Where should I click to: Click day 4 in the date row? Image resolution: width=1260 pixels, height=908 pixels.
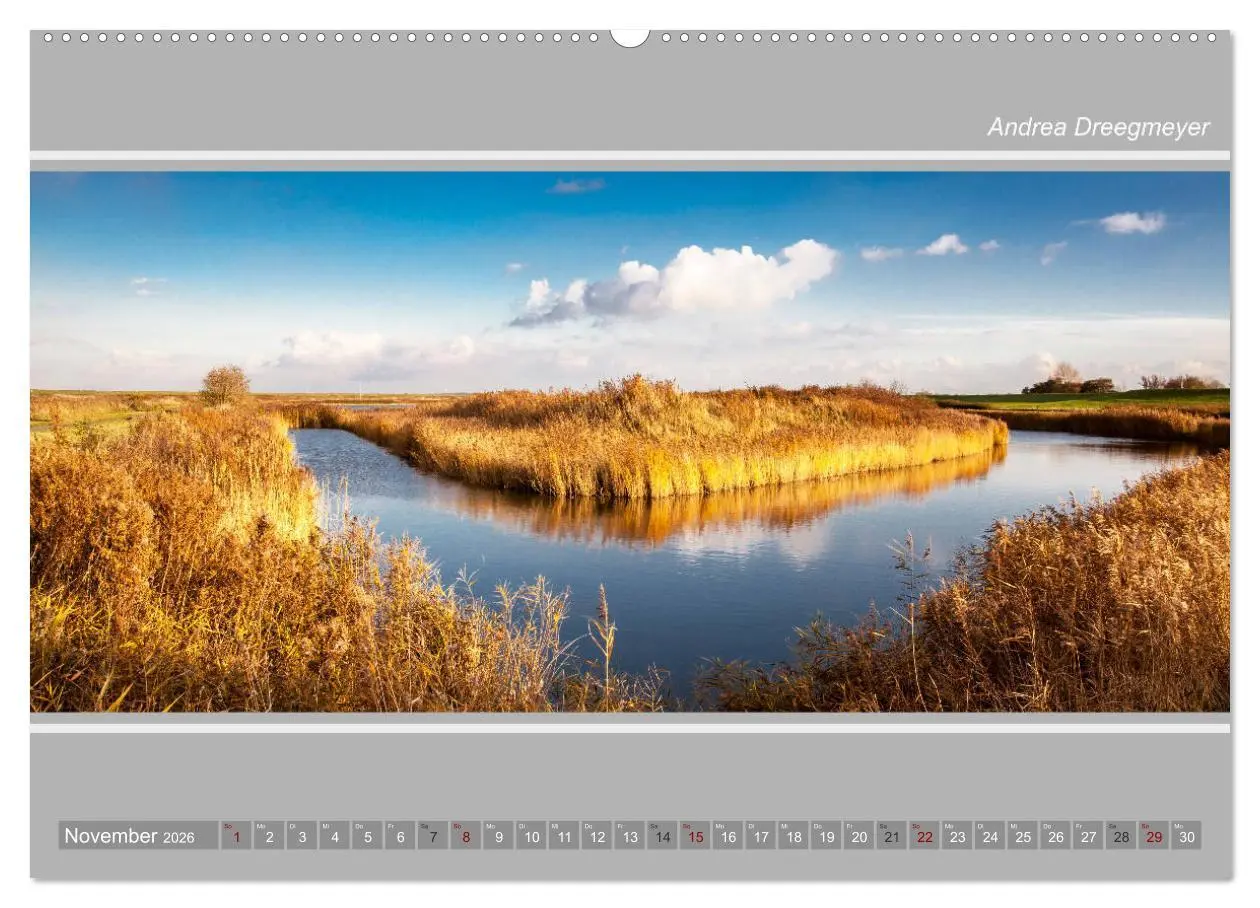(x=335, y=835)
